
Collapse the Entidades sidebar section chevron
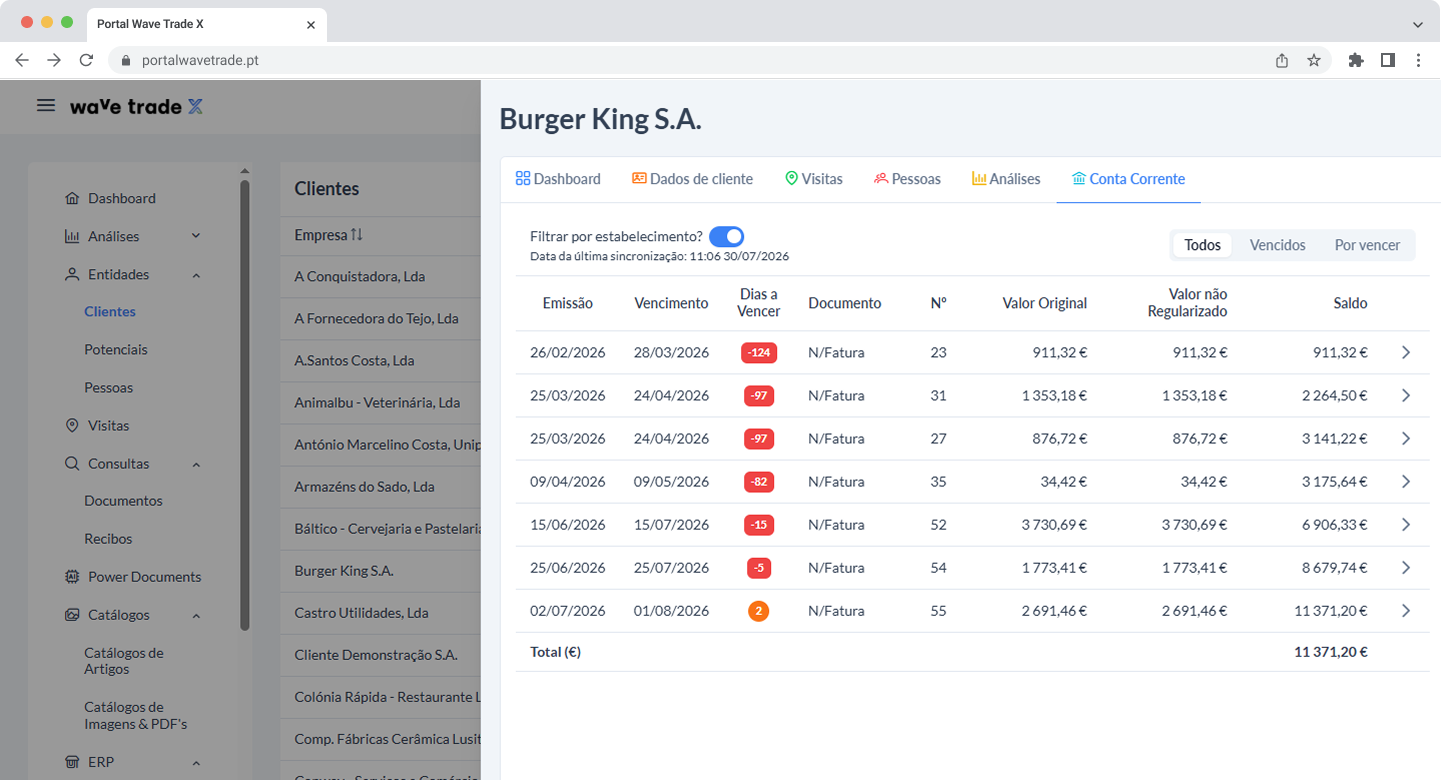click(196, 275)
